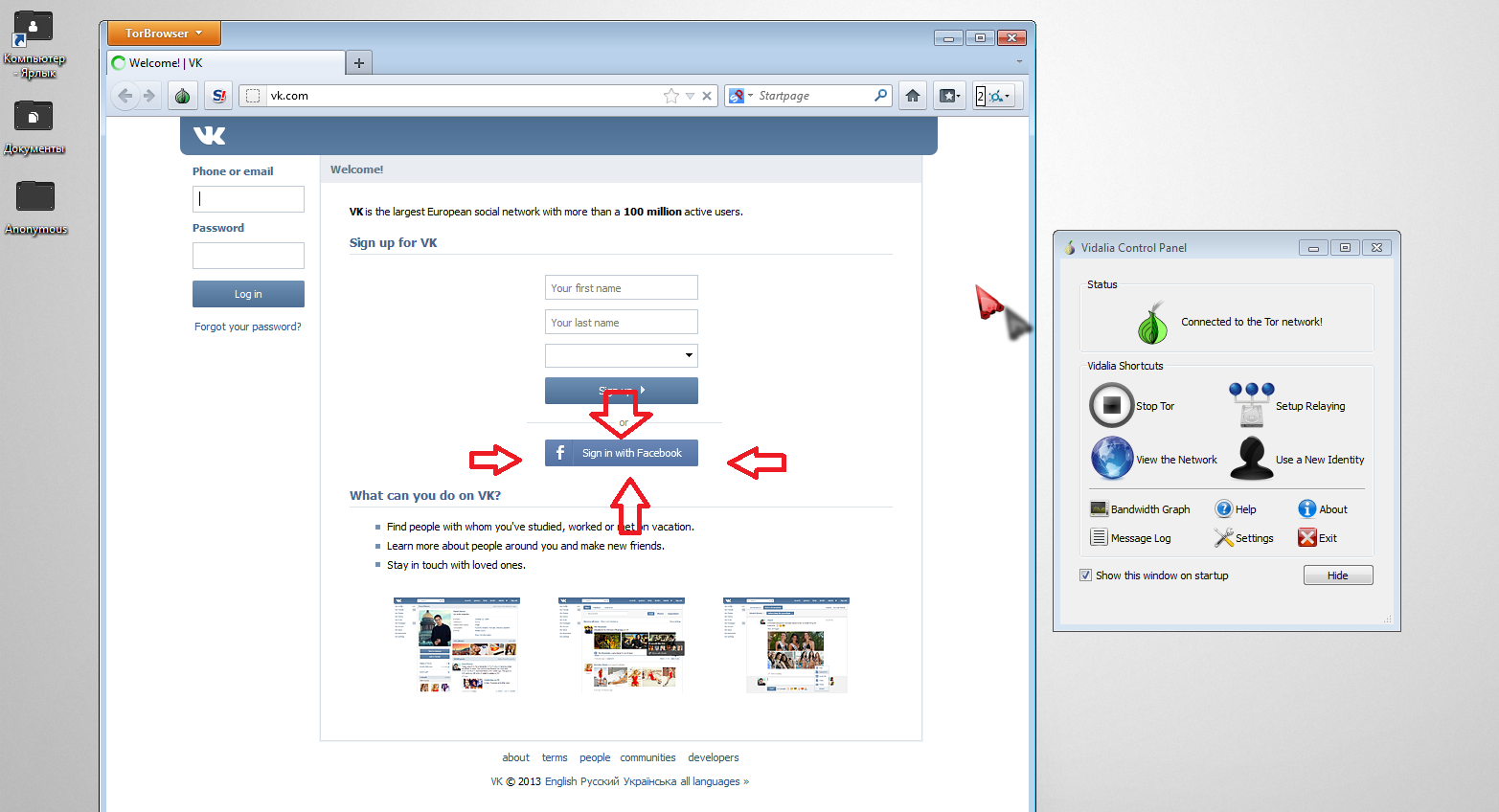Screen dimensions: 1499x812
Task: Click the search magnifier icon in Startpage box
Action: pos(880,96)
